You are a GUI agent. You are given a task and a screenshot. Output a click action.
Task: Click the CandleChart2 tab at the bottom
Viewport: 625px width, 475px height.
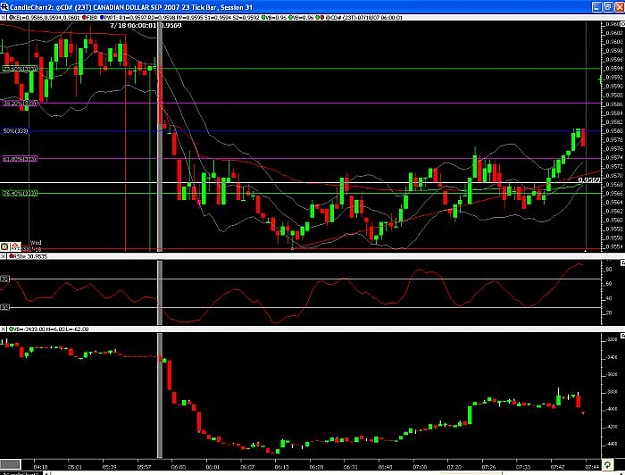point(20,473)
